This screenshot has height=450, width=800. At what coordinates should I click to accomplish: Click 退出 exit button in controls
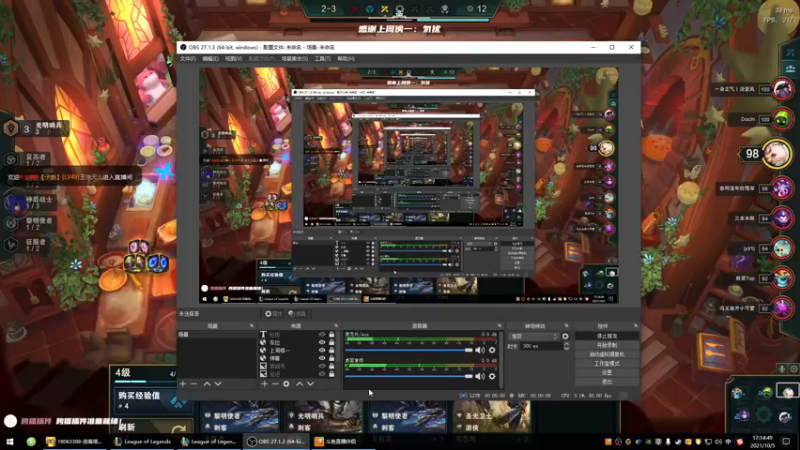click(x=607, y=382)
